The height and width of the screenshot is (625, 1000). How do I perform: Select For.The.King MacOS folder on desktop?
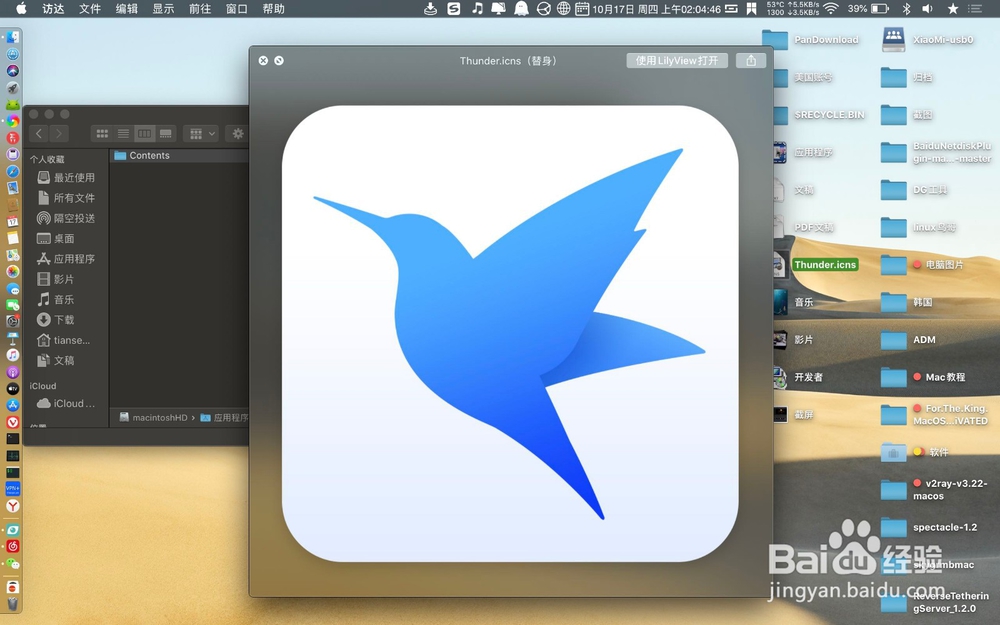point(935,415)
